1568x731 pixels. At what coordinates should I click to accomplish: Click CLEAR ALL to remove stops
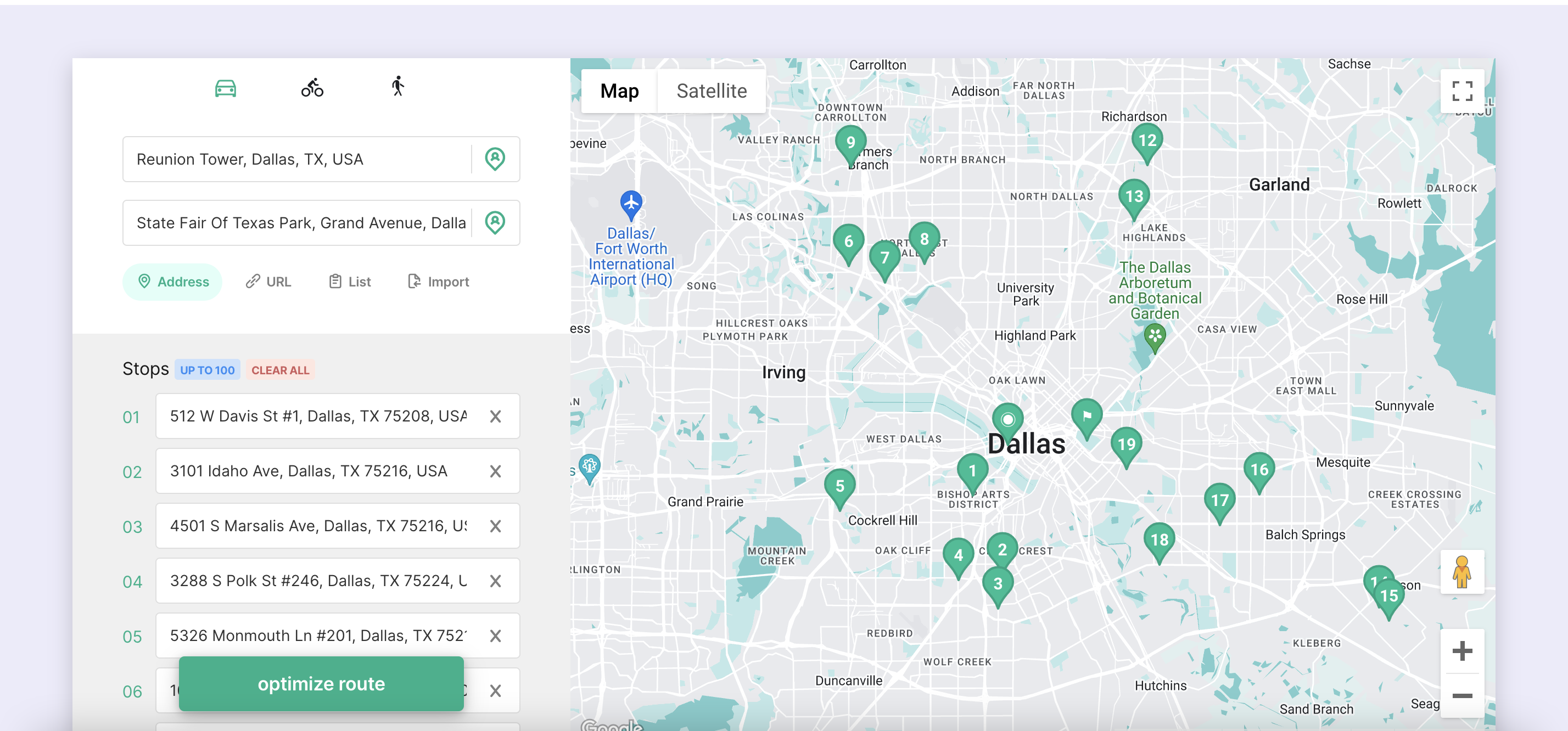pos(280,369)
